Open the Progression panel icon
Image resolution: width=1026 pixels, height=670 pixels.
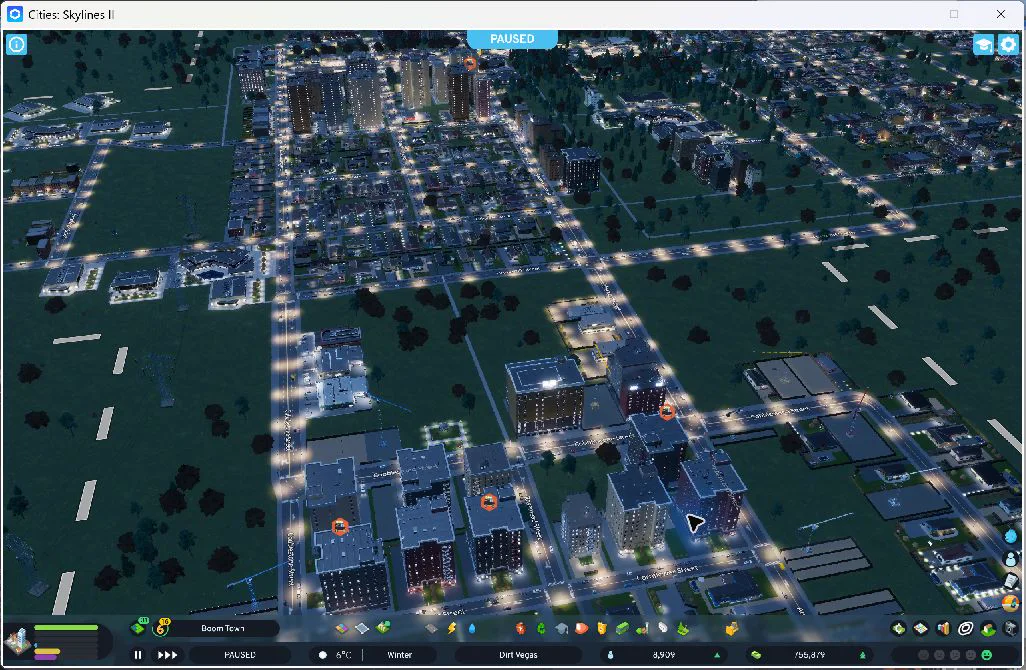coord(988,629)
